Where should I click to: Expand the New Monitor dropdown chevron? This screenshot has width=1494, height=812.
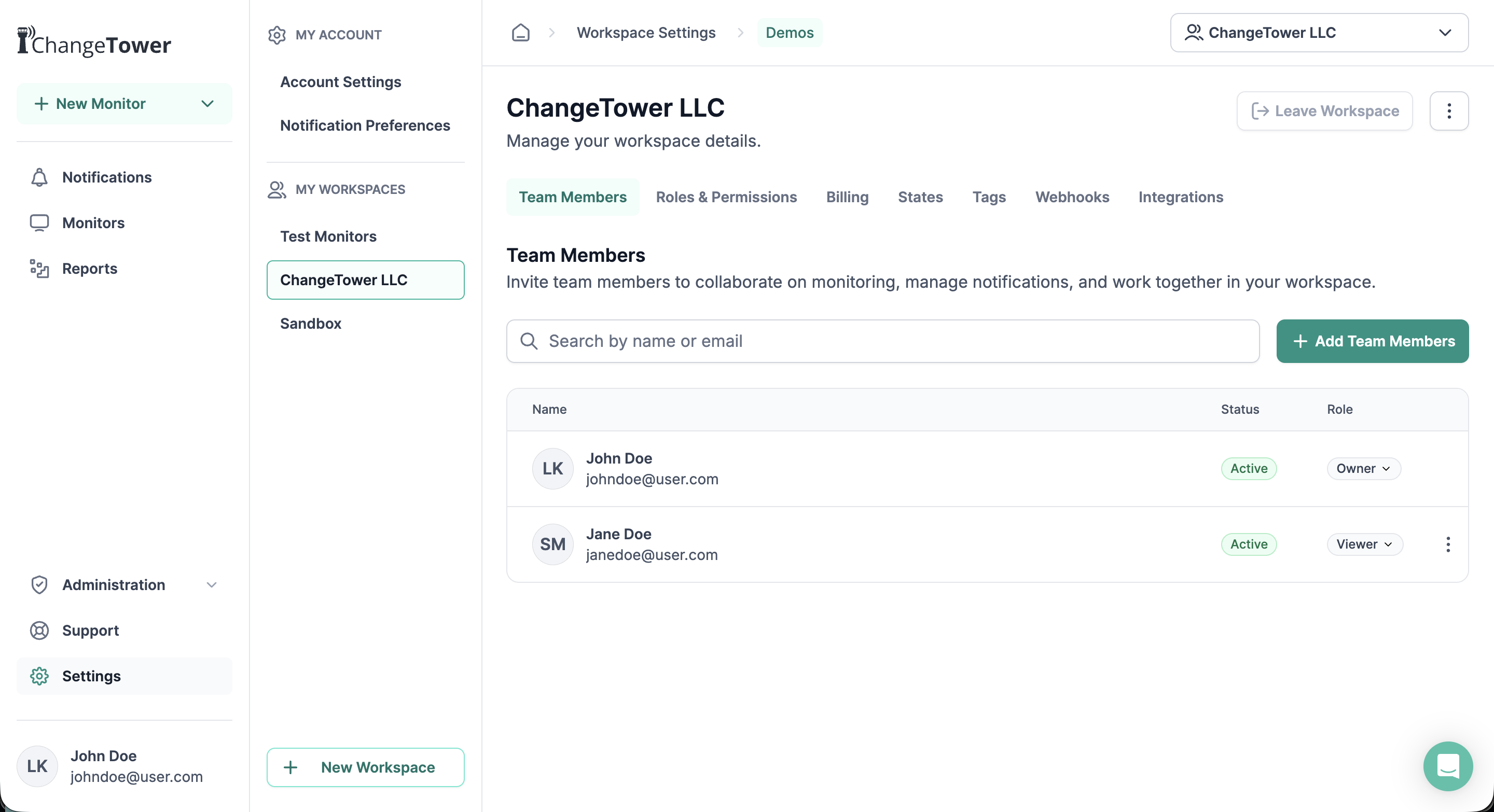point(207,104)
